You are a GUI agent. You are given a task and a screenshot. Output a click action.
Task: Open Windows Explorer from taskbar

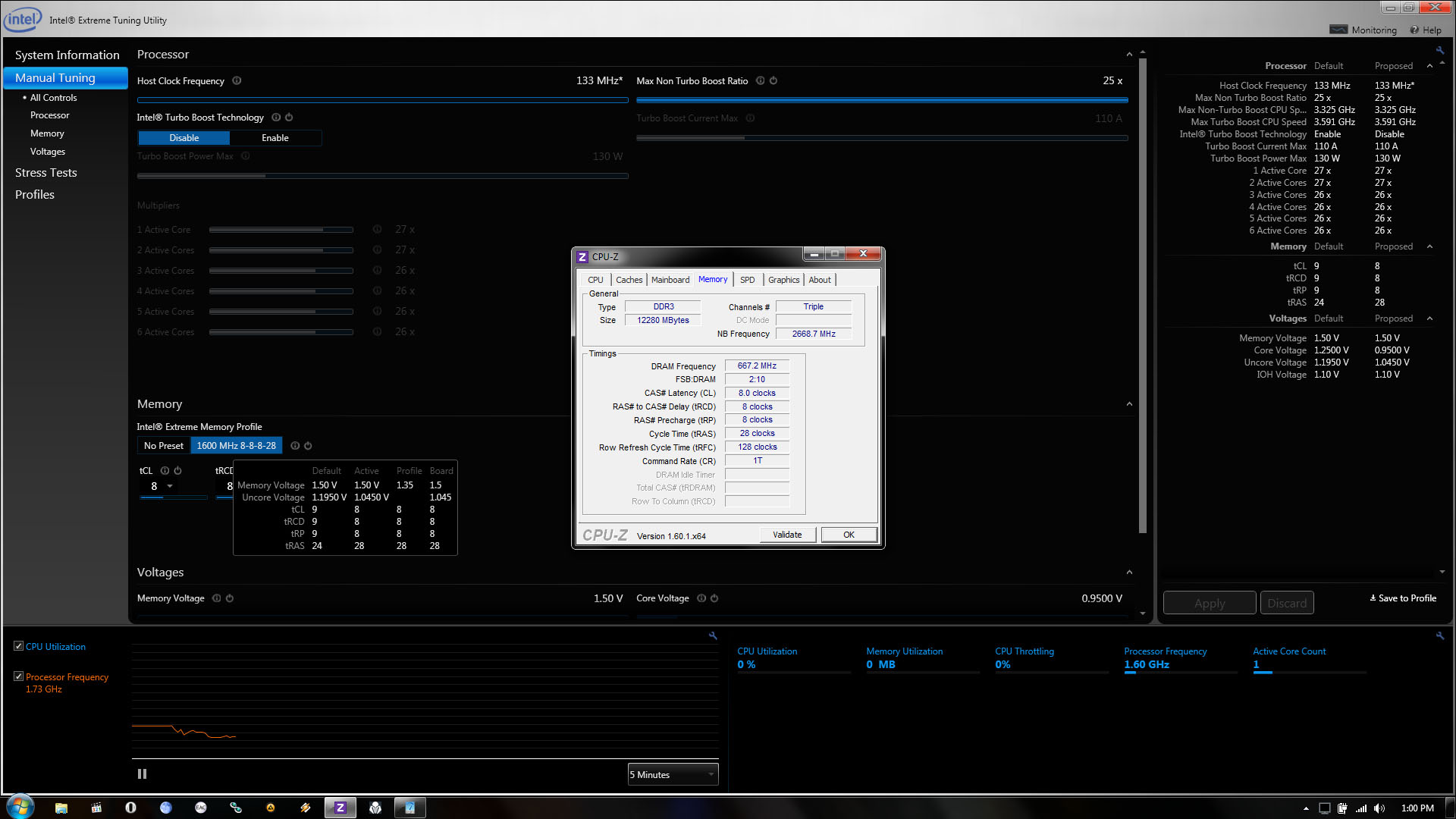(x=61, y=808)
